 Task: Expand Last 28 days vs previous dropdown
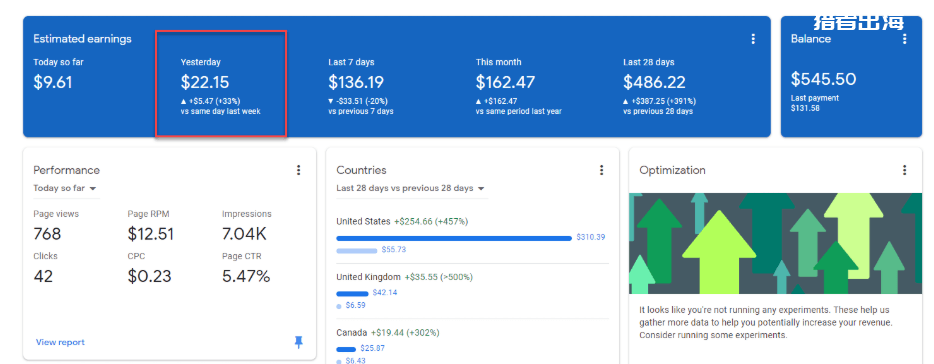click(x=410, y=188)
